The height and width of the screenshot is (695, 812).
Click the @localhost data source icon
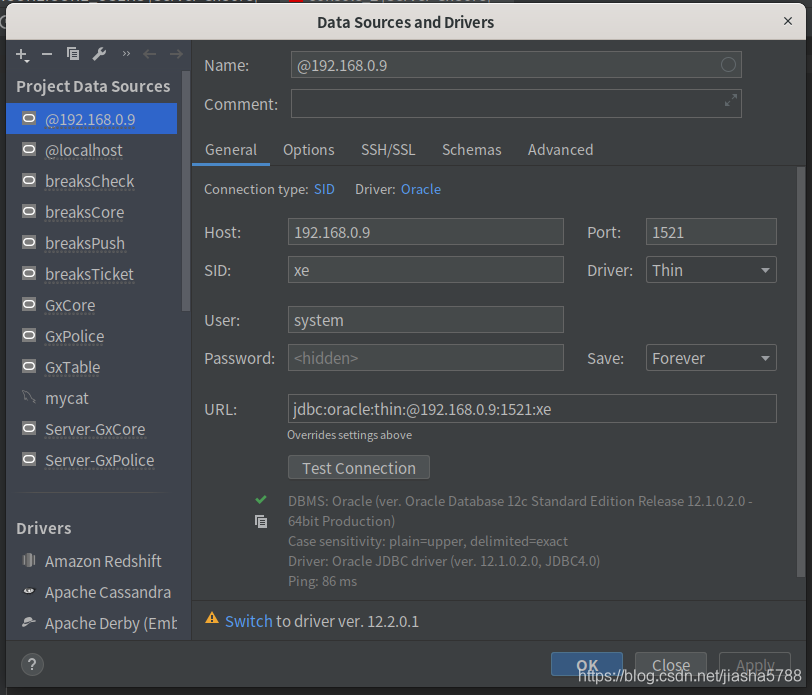point(29,150)
